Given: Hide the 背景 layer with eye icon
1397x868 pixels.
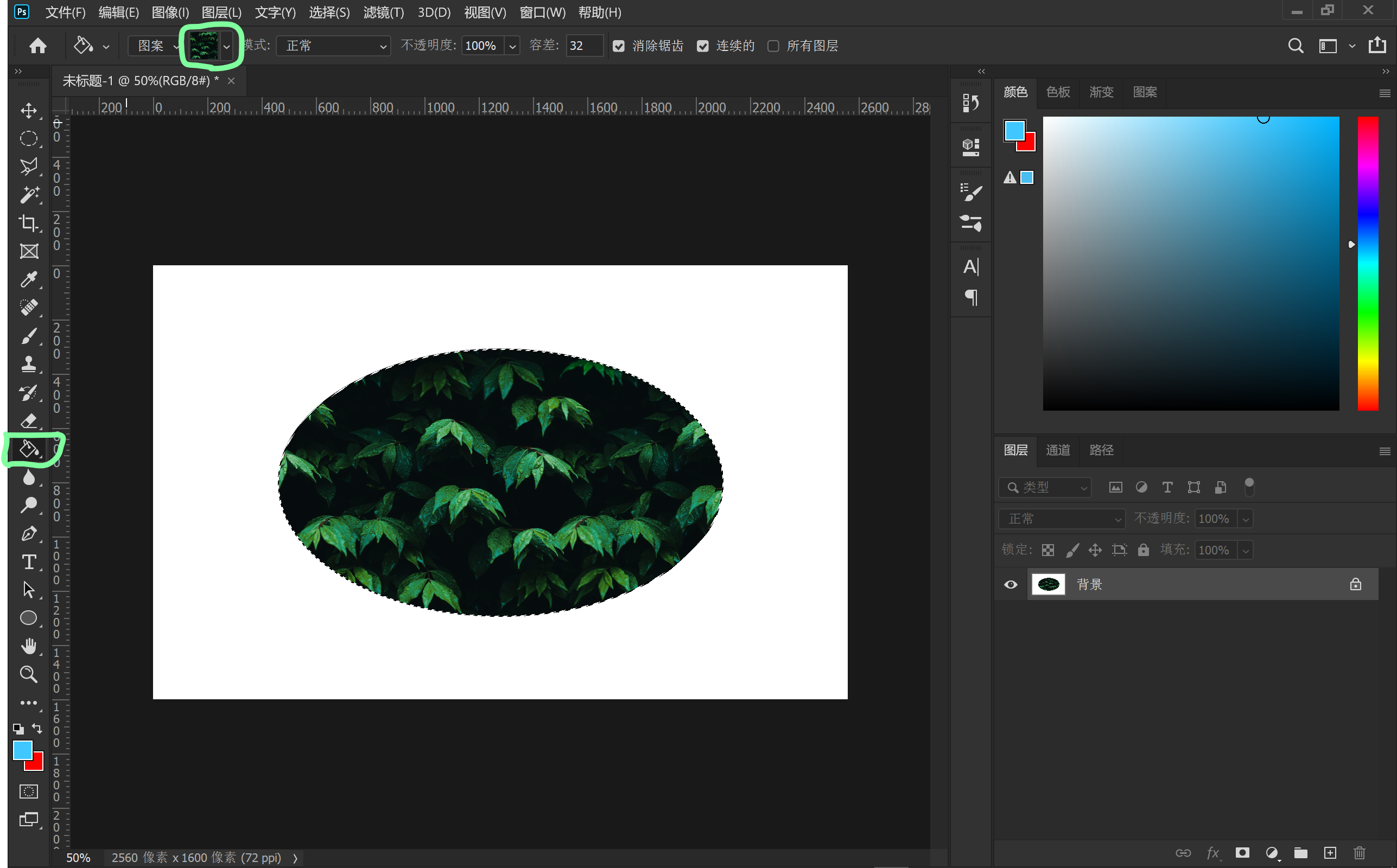Looking at the screenshot, I should 1011,584.
